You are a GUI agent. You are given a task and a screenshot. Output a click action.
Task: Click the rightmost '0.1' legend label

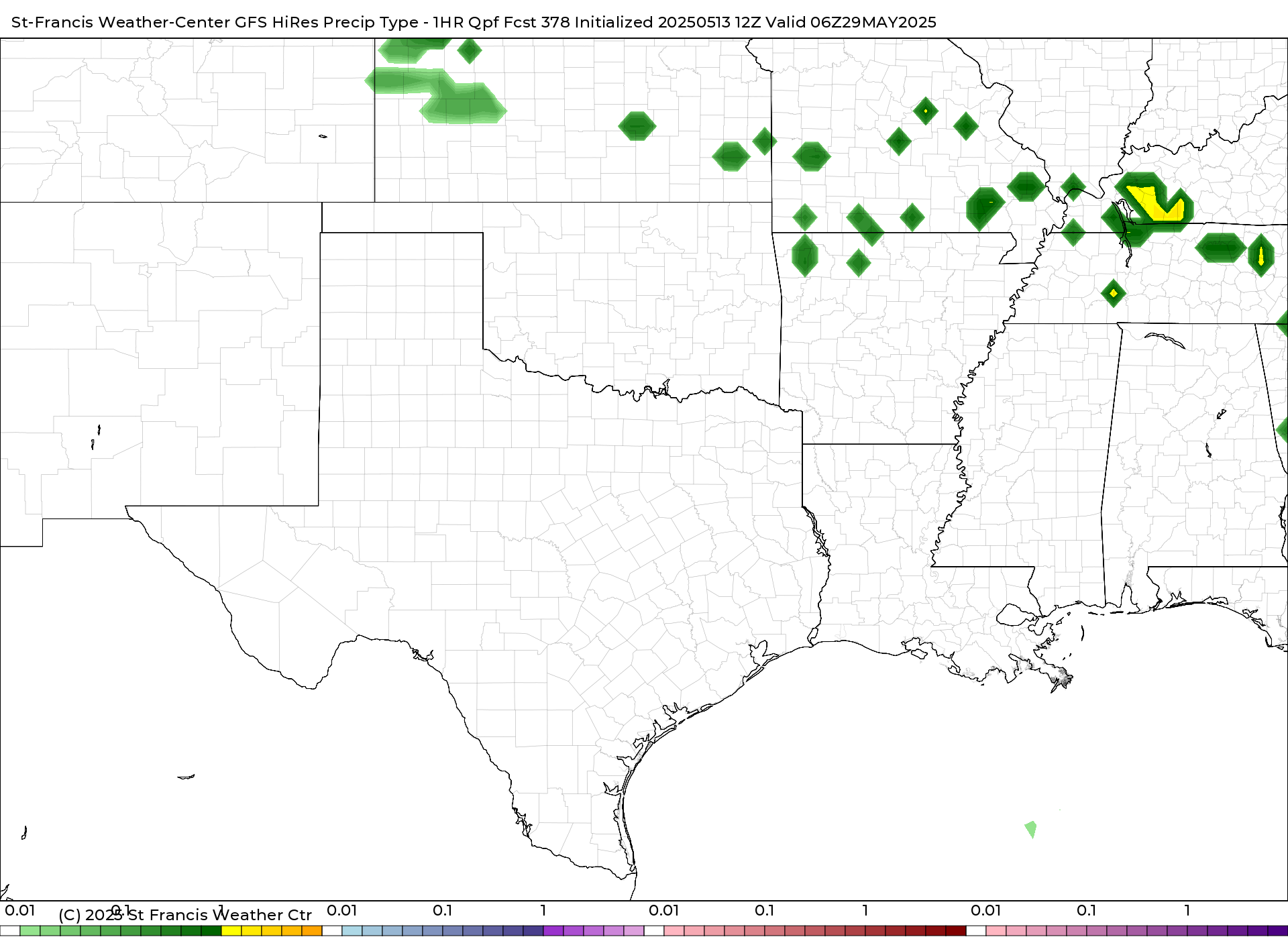(1087, 910)
